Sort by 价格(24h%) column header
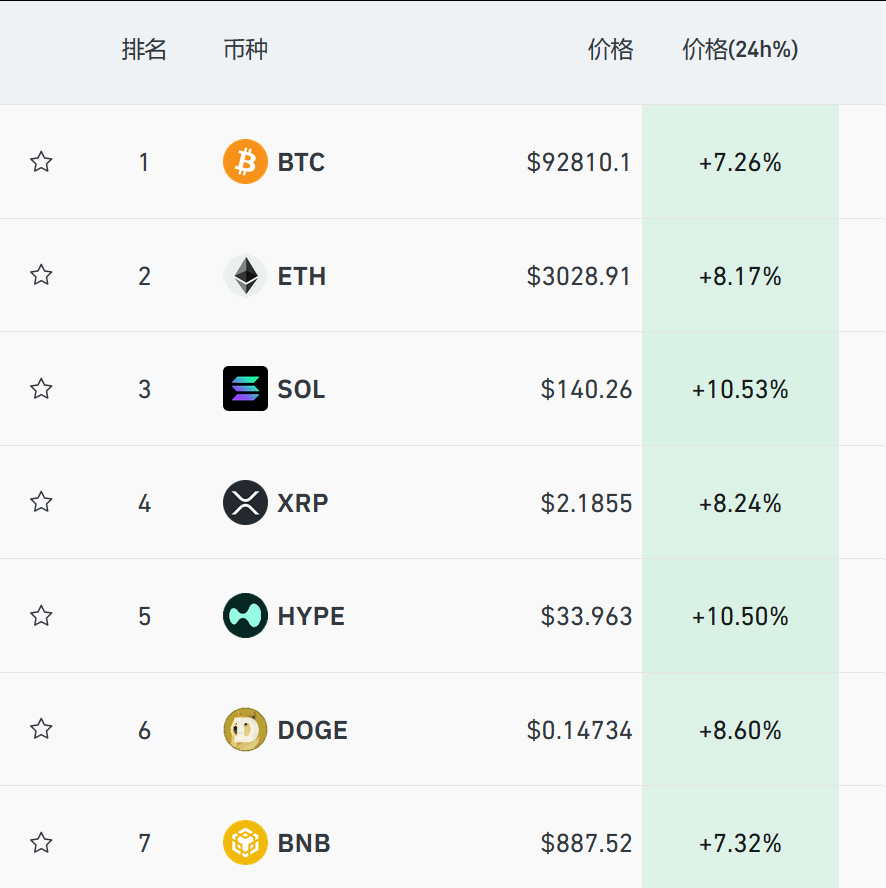Viewport: 886px width, 888px height. pos(740,50)
